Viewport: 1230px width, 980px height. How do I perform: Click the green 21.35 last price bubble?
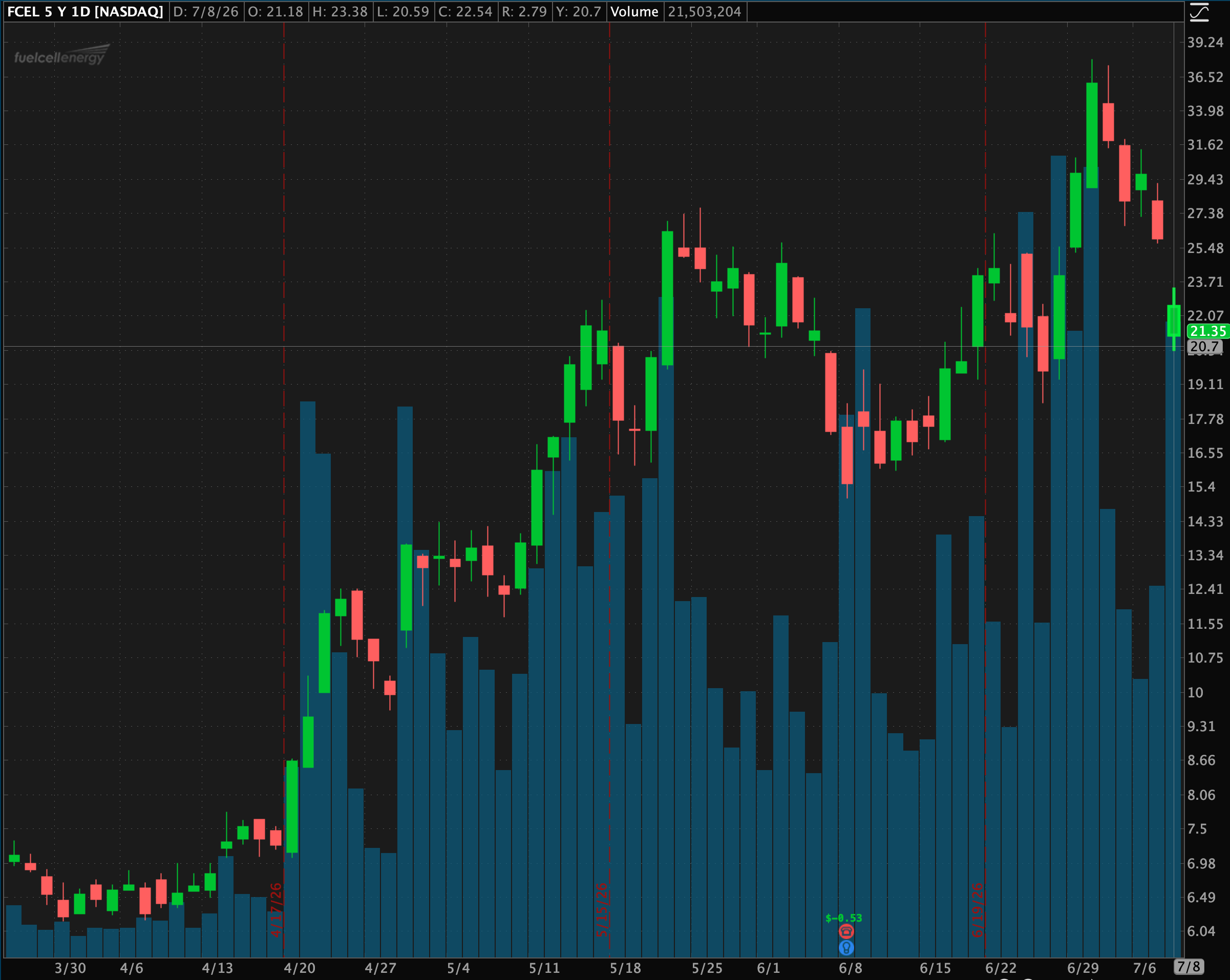point(1208,331)
